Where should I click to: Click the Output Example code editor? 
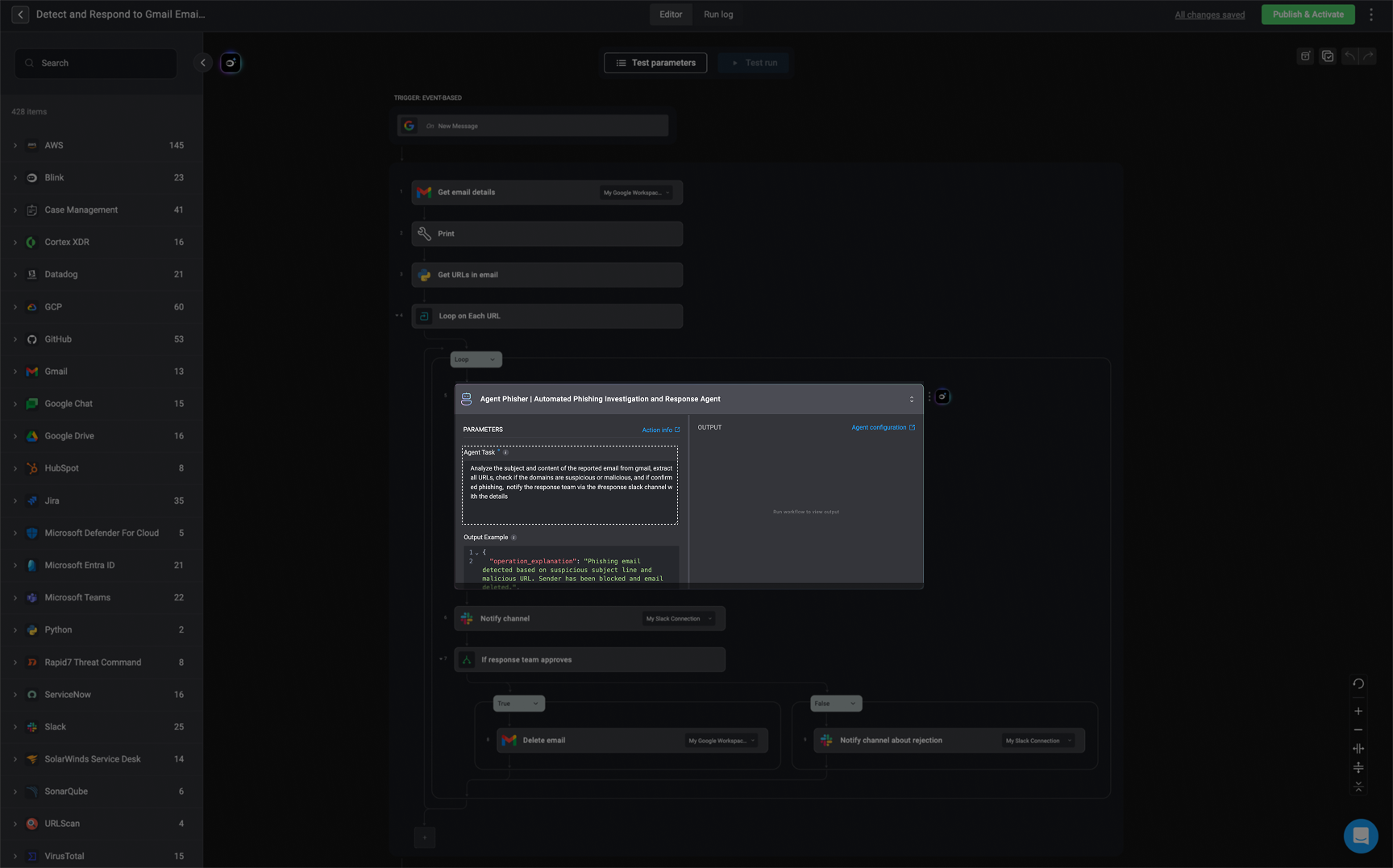click(572, 567)
